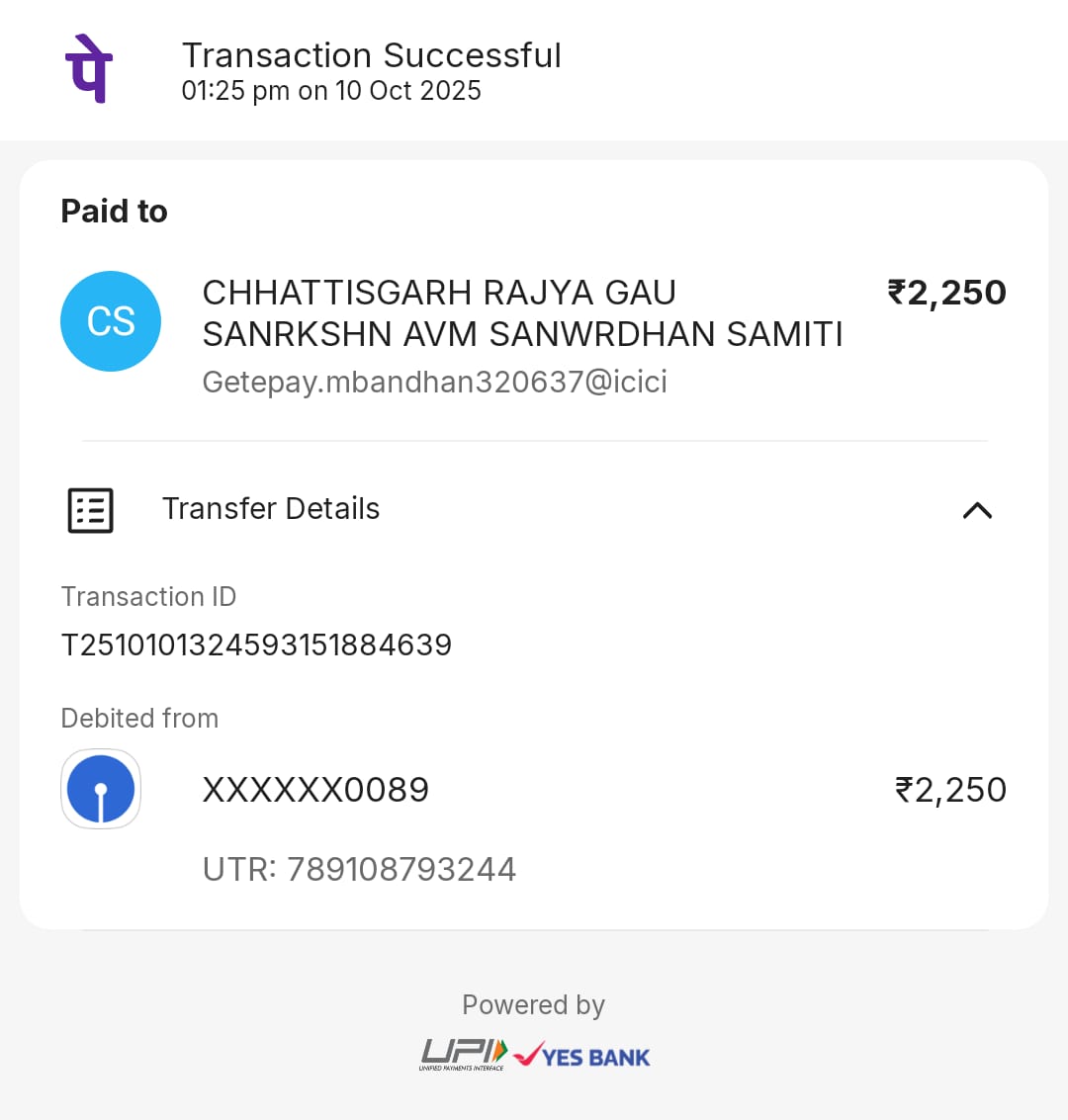
Task: Tap the PhonePe logo icon
Action: click(x=89, y=68)
